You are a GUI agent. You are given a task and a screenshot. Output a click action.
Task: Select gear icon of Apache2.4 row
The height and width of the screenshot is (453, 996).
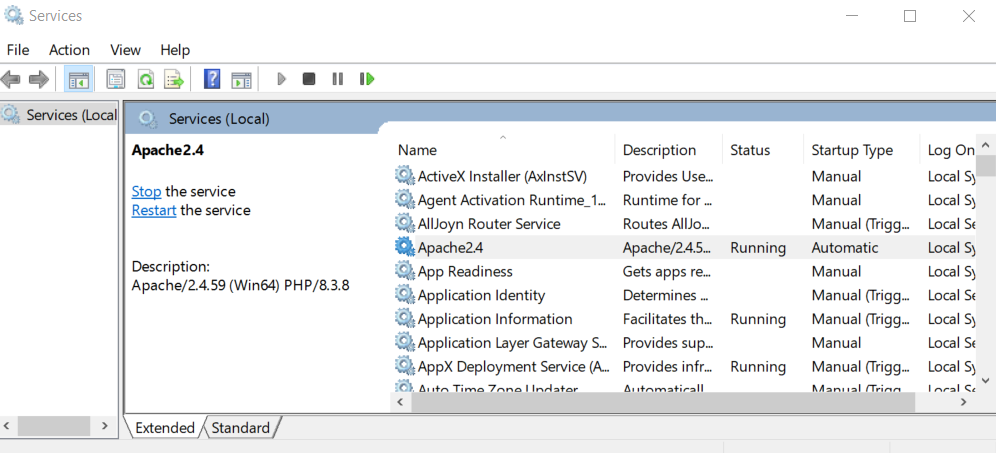404,247
